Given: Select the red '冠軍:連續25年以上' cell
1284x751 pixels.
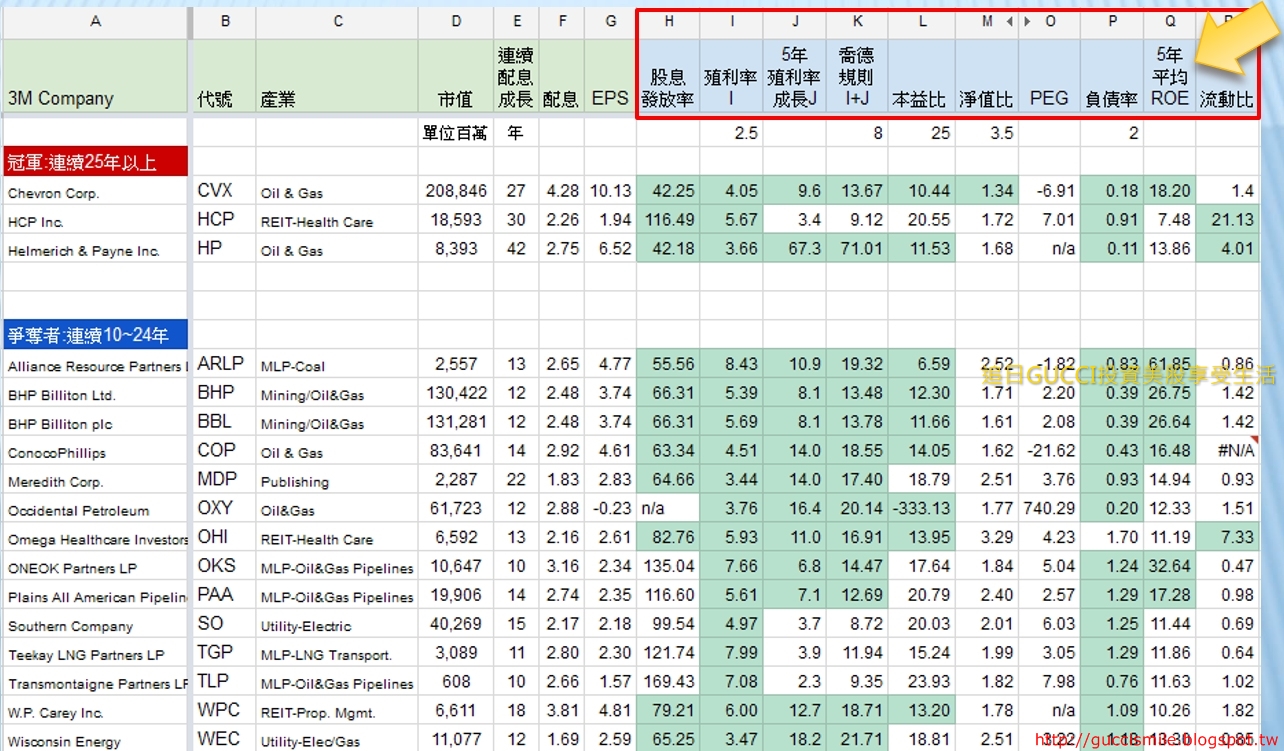Looking at the screenshot, I should point(95,161).
